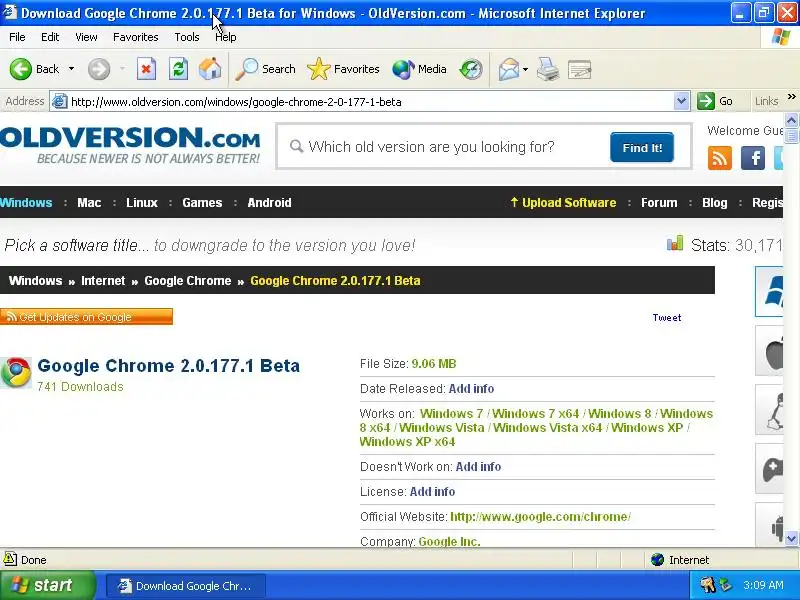Click Add info beside Date Released

[x=471, y=389]
